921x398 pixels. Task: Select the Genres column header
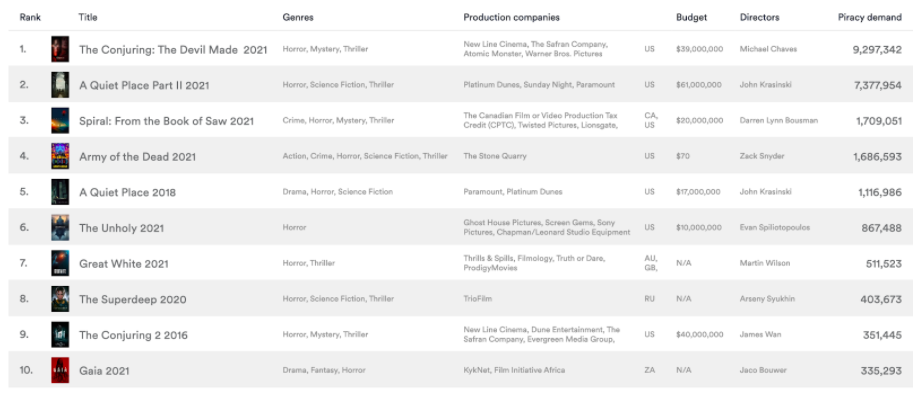coord(298,18)
